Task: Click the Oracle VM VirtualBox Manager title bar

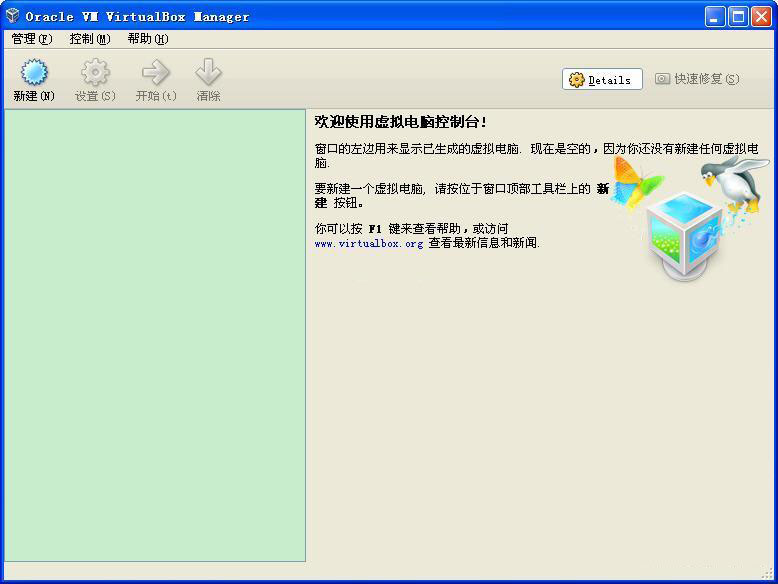Action: (350, 16)
